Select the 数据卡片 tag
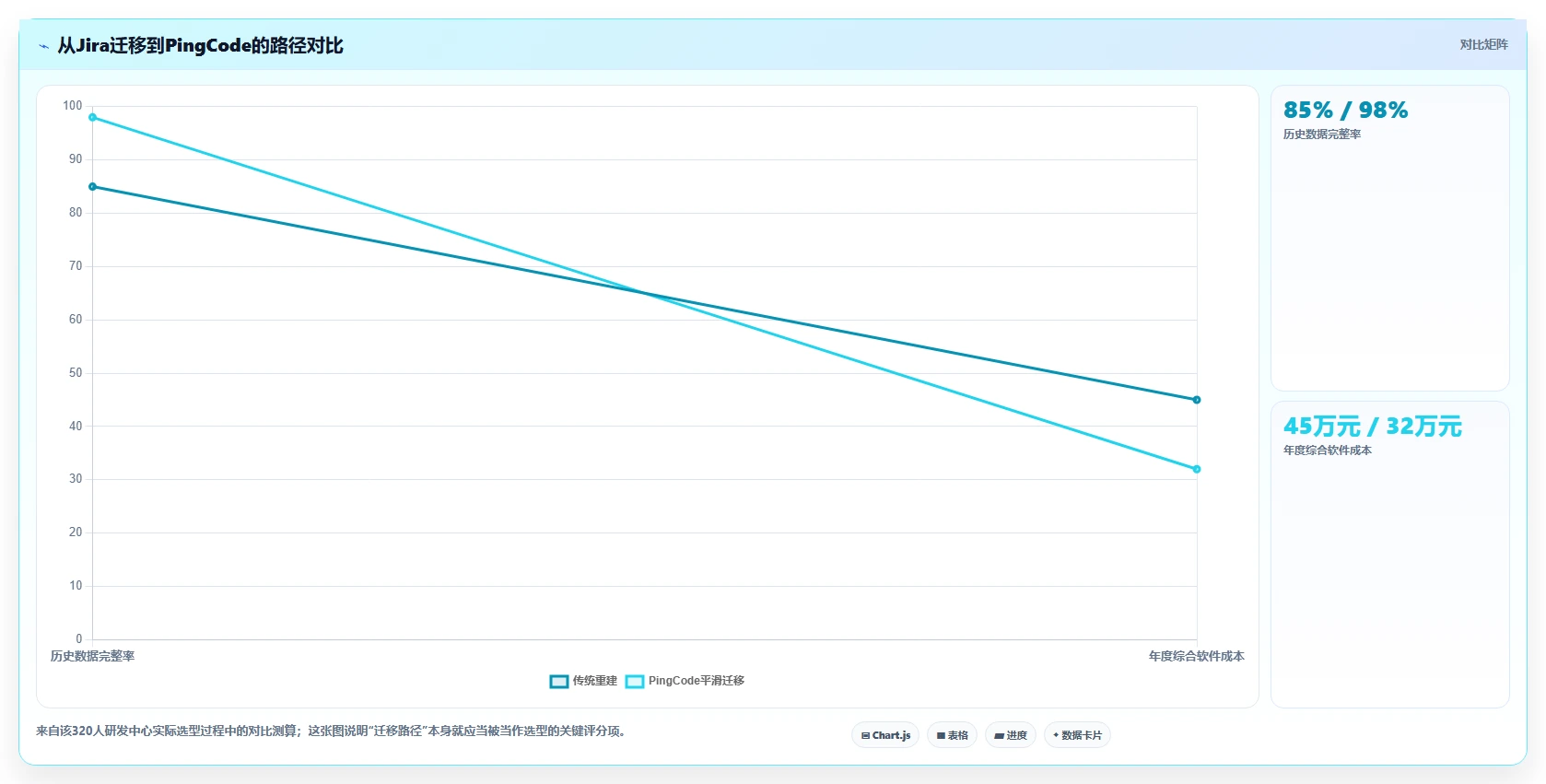The height and width of the screenshot is (784, 1546). [x=1077, y=735]
